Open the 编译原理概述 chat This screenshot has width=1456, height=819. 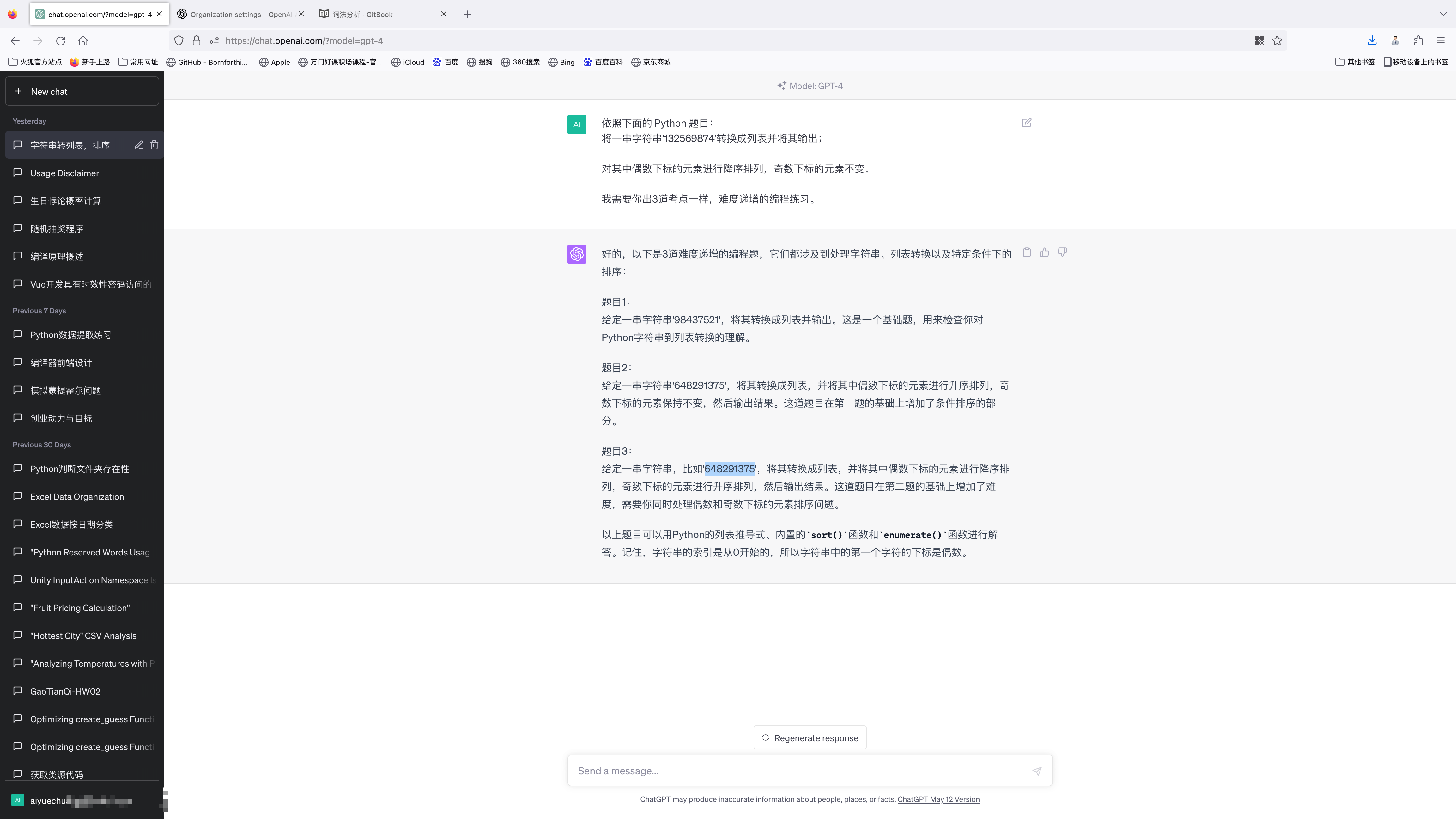tap(82, 256)
